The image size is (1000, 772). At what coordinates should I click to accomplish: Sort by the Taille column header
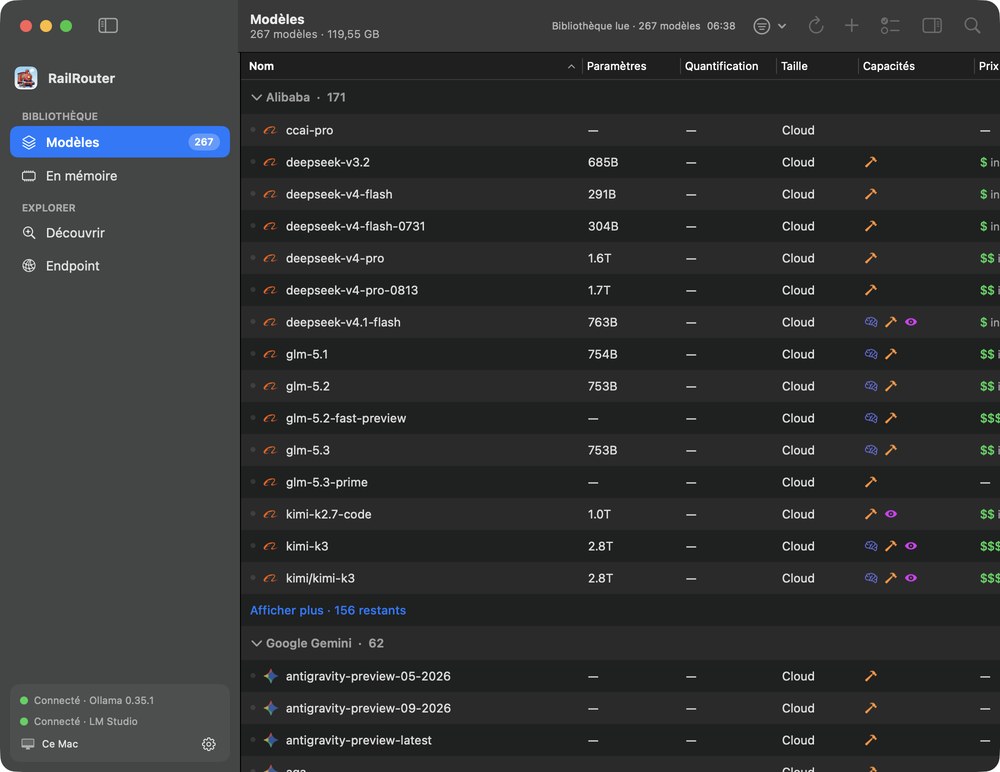[794, 66]
